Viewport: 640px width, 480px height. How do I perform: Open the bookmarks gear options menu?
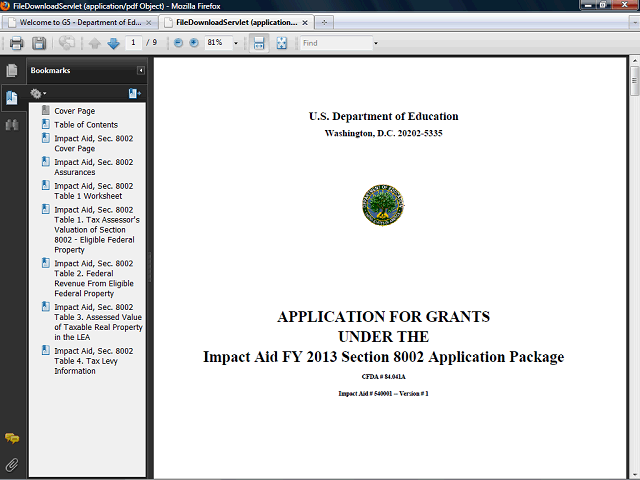click(39, 93)
